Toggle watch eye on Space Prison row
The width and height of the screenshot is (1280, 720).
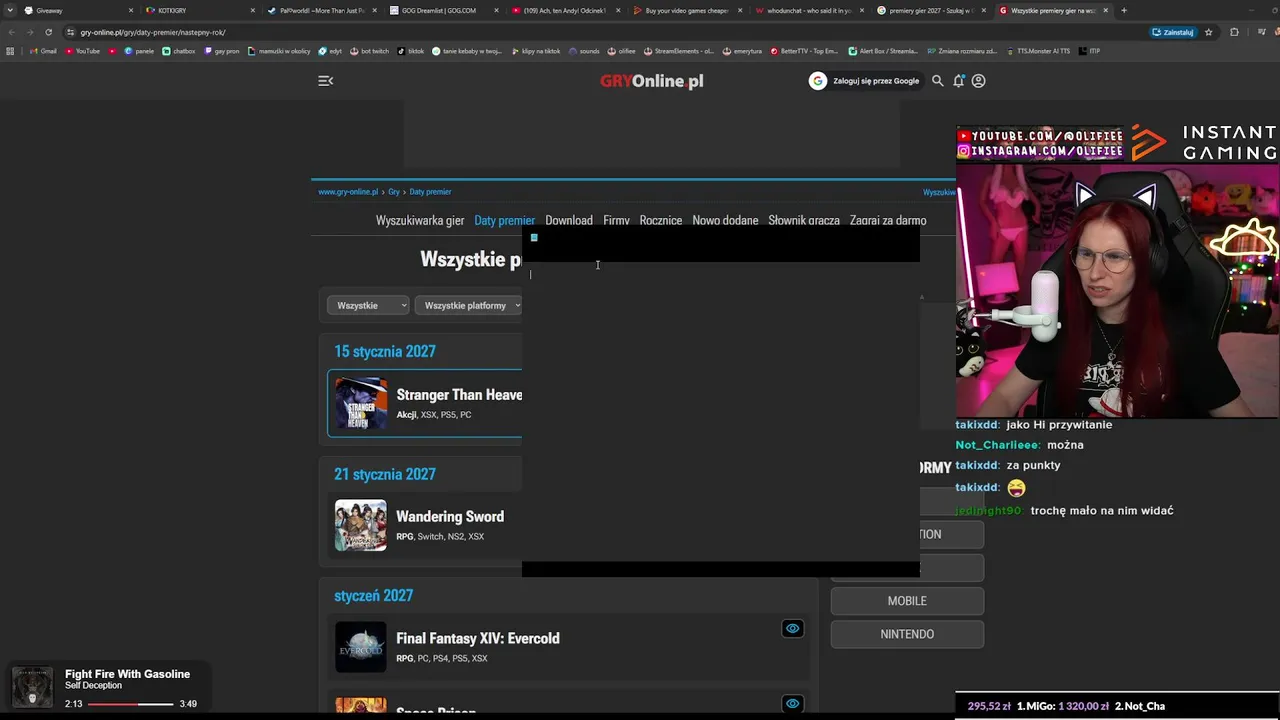tap(792, 704)
